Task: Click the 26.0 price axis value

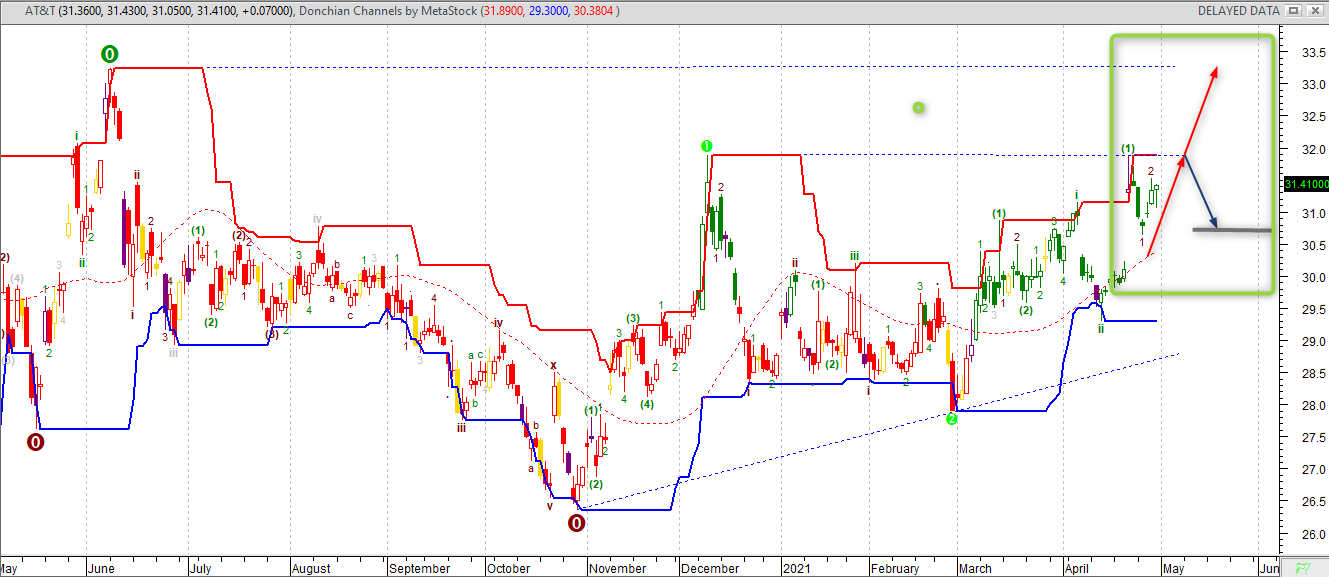Action: tap(1313, 534)
